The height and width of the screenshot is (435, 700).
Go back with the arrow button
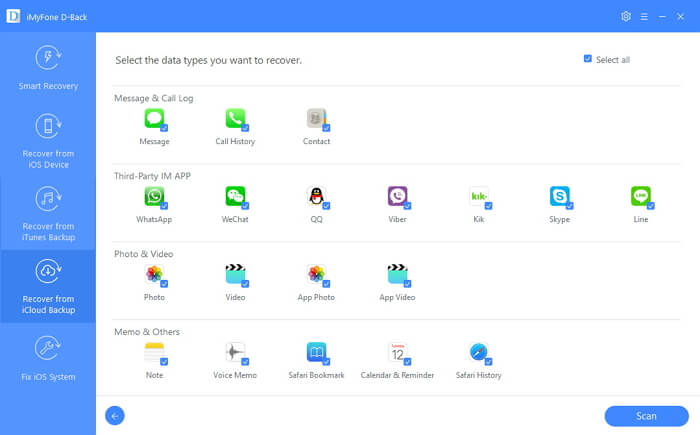point(115,416)
